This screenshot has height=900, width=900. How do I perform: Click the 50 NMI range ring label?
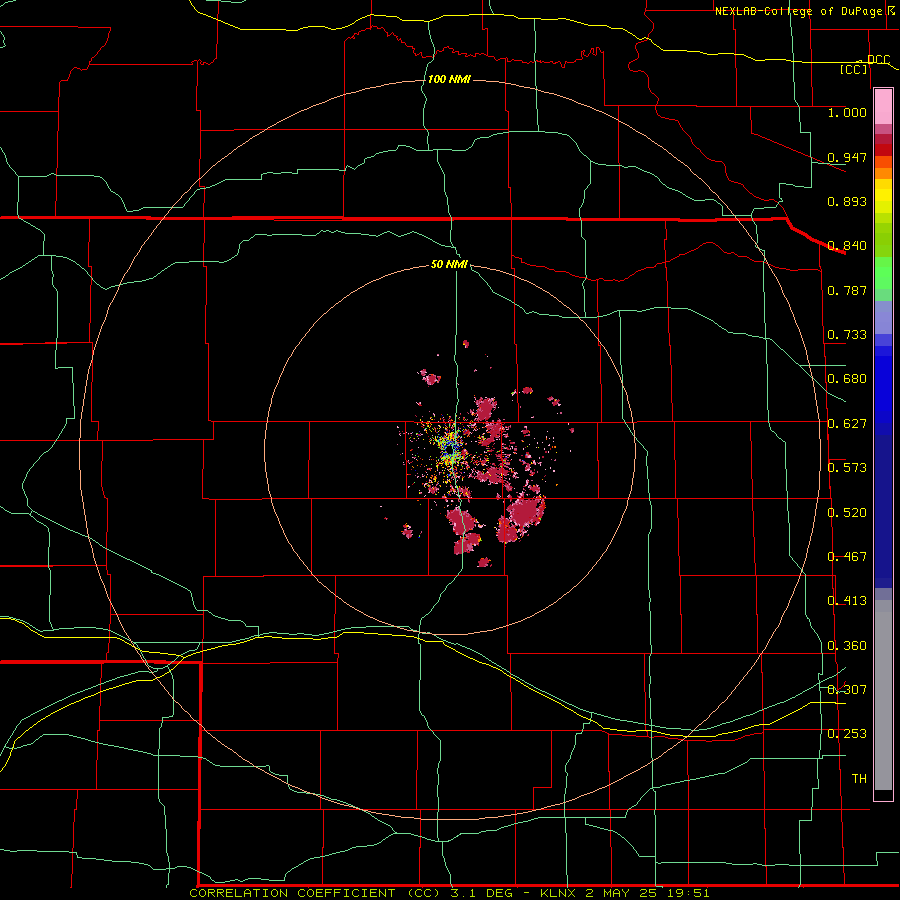pyautogui.click(x=449, y=264)
